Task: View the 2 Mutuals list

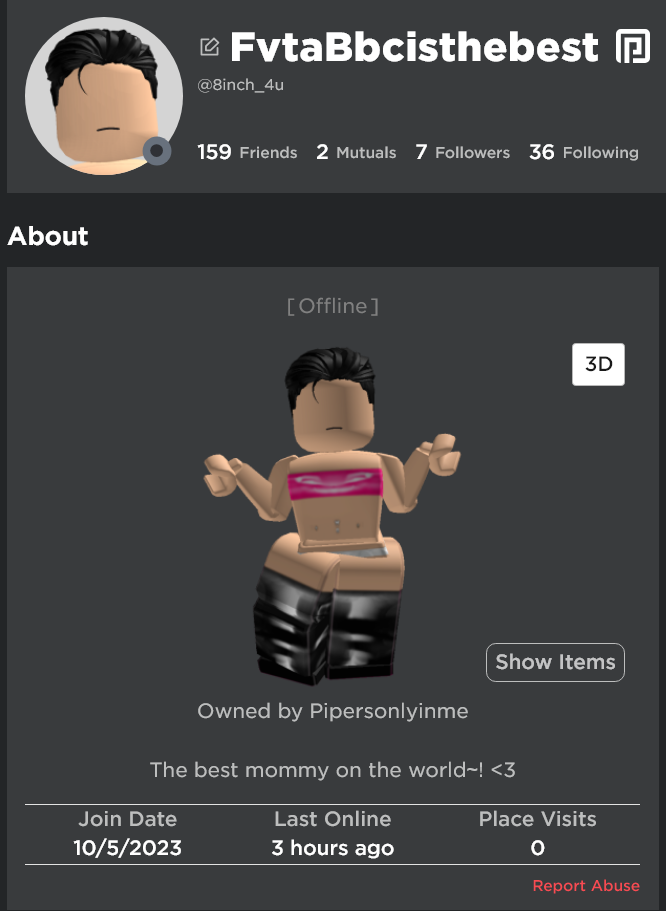Action: [356, 152]
